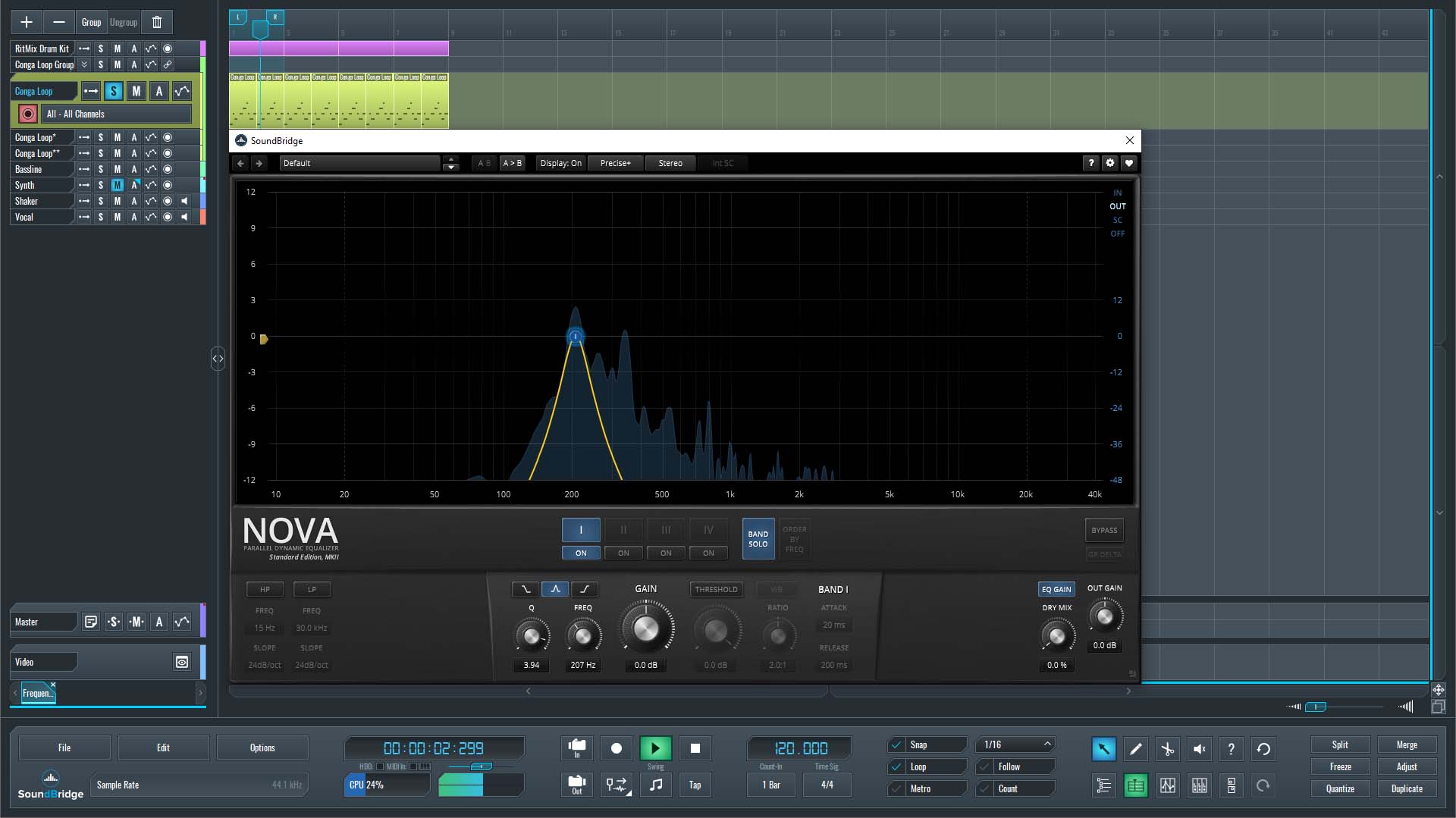Click speaker icon on Vocal track
Screen dimensions: 1456x818
[184, 217]
